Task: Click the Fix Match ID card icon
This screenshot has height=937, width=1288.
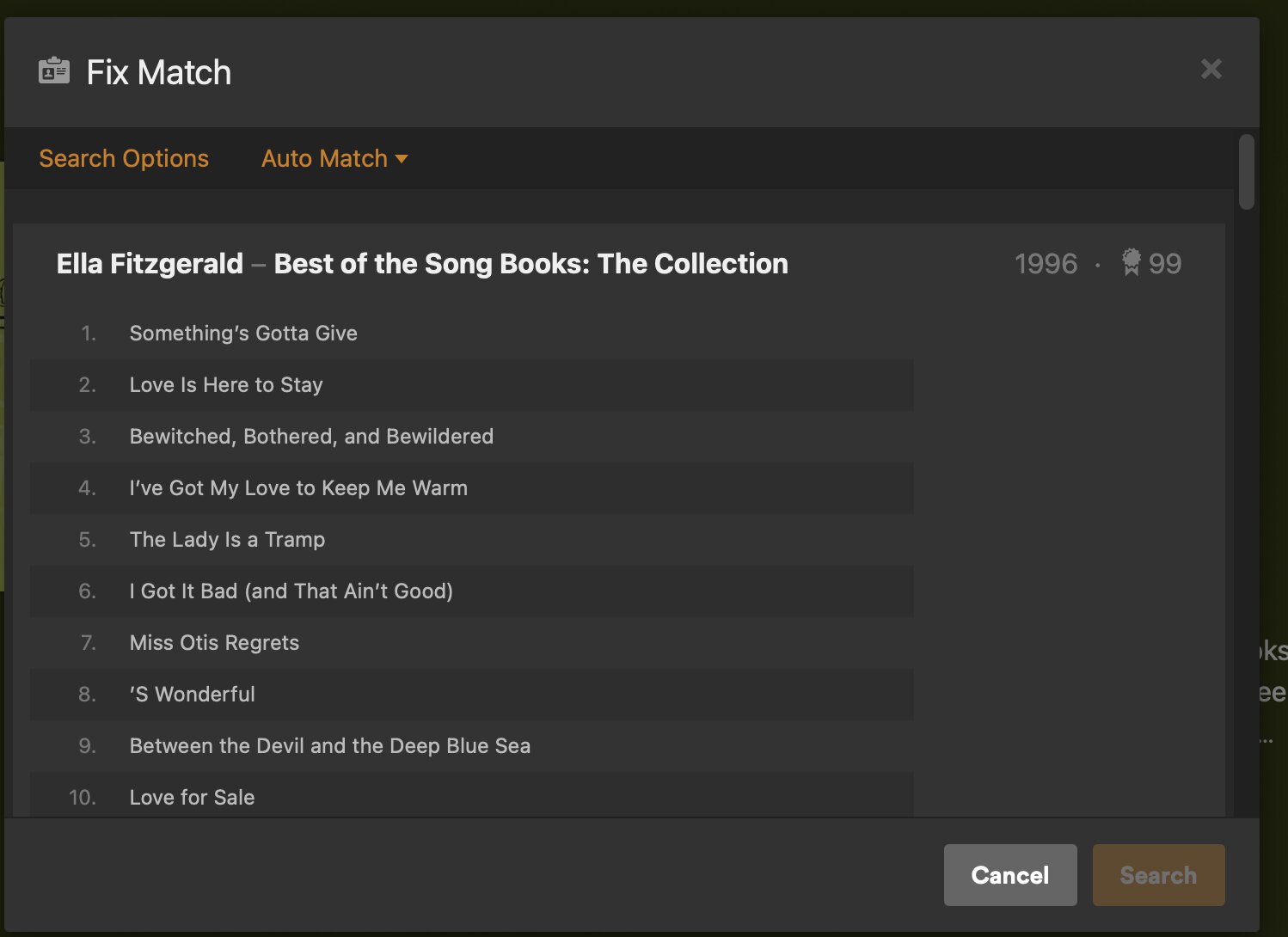Action: pyautogui.click(x=54, y=71)
